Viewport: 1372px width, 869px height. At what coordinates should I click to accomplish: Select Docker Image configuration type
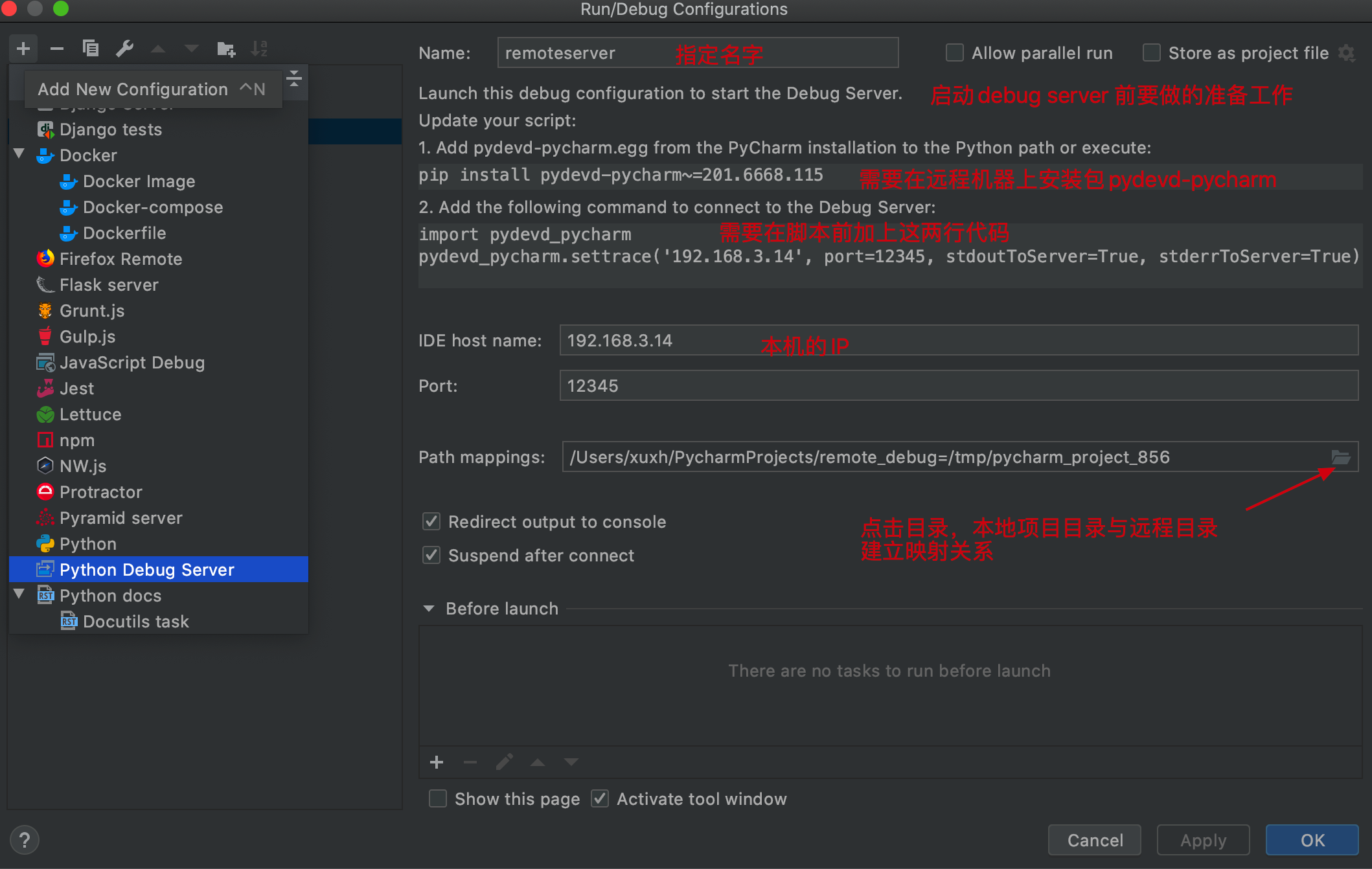point(159,181)
